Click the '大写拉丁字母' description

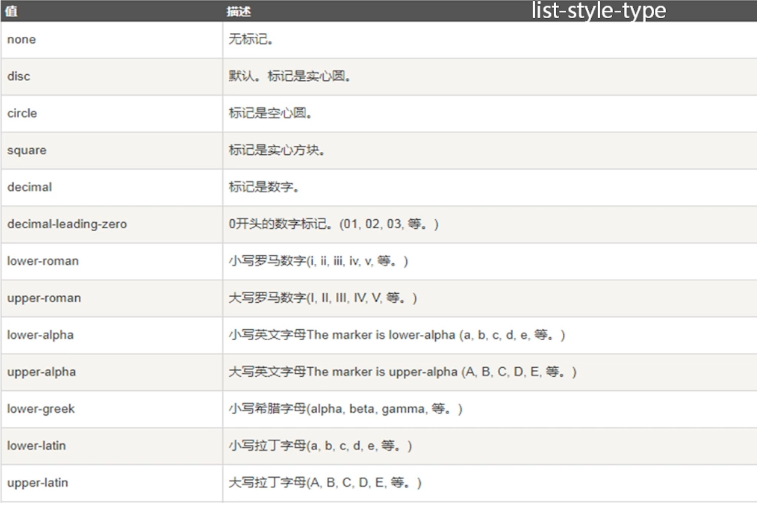click(325, 483)
